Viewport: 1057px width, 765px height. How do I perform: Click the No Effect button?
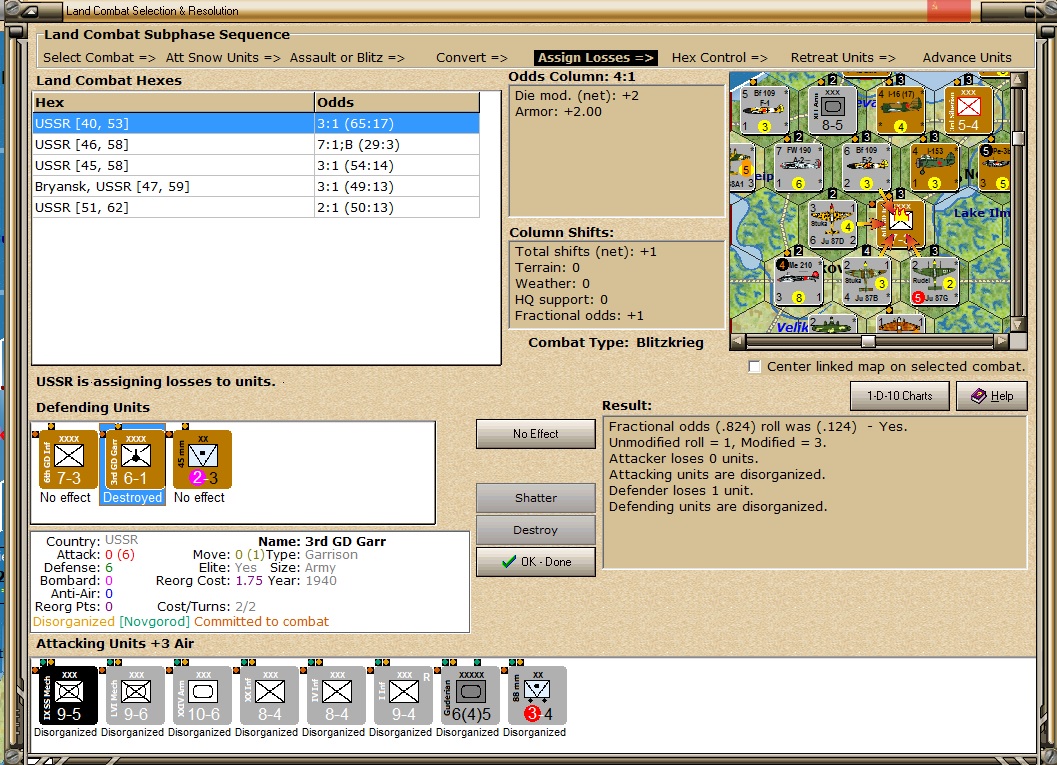(x=536, y=434)
